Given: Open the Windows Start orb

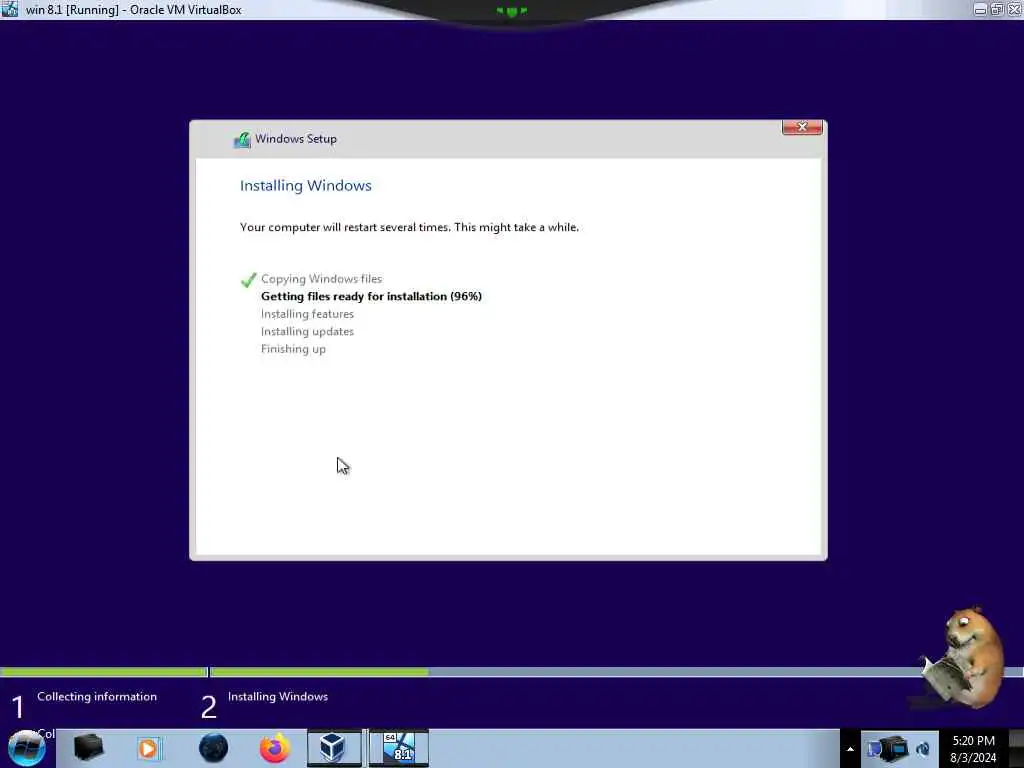Looking at the screenshot, I should [26, 748].
